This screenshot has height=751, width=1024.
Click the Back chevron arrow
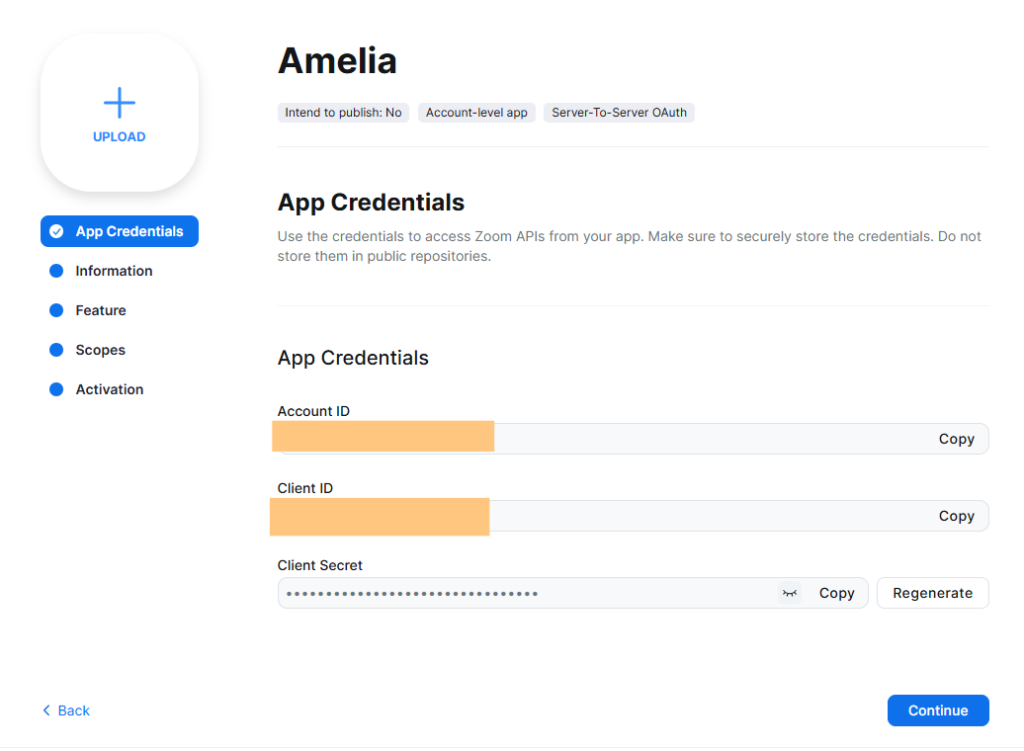46,711
